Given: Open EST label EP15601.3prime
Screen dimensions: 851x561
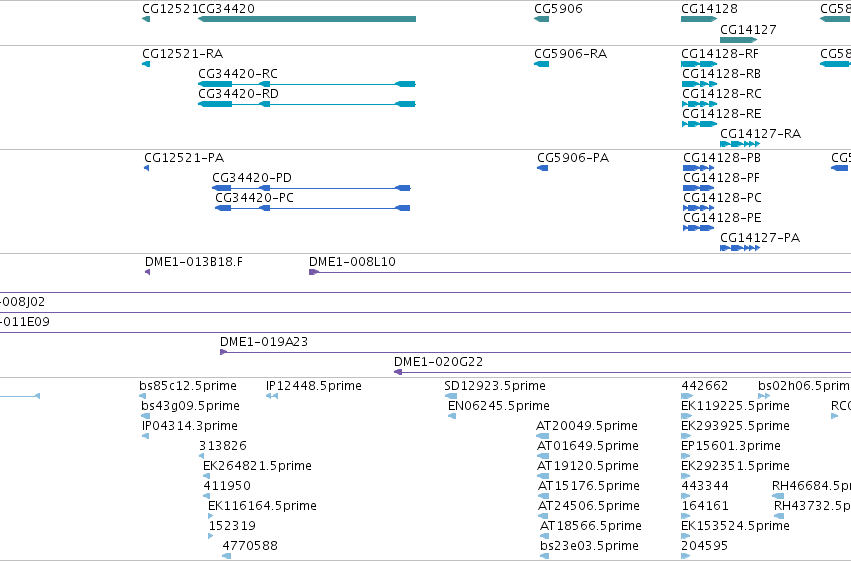Looking at the screenshot, I should pyautogui.click(x=731, y=446).
